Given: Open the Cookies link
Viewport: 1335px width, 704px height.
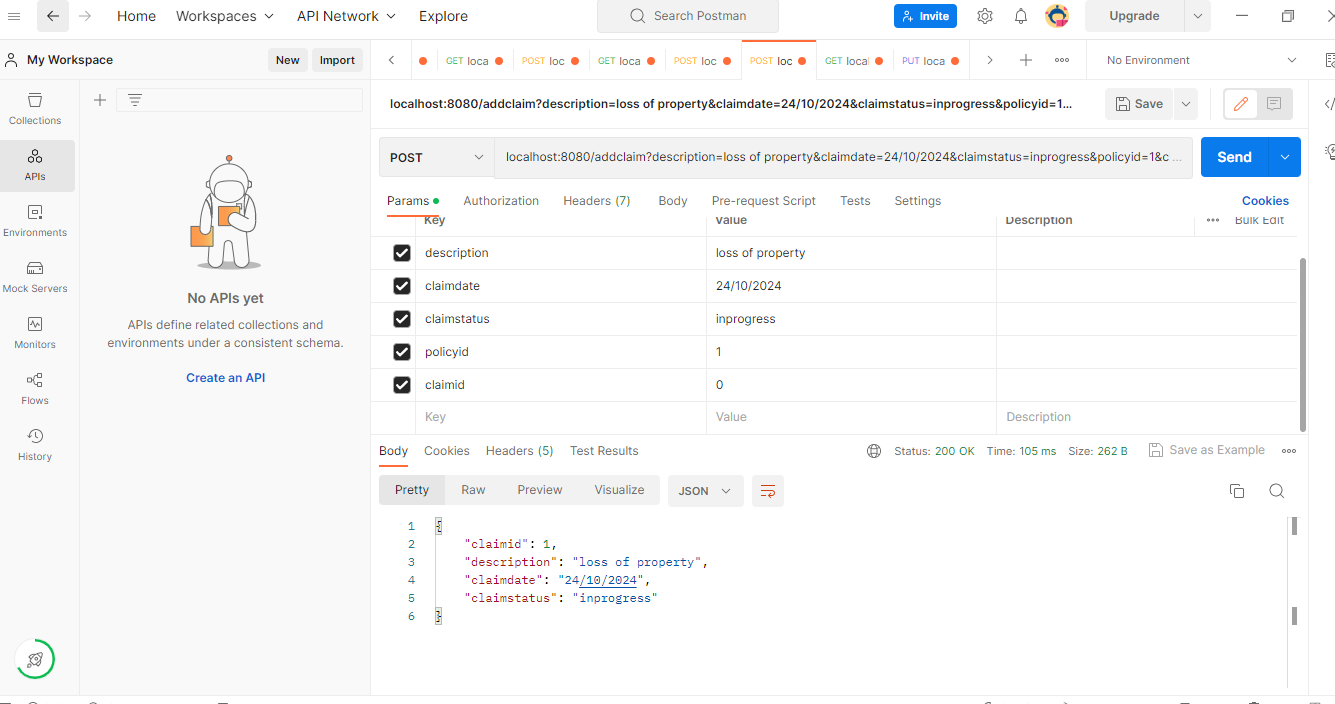Looking at the screenshot, I should pos(1265,201).
